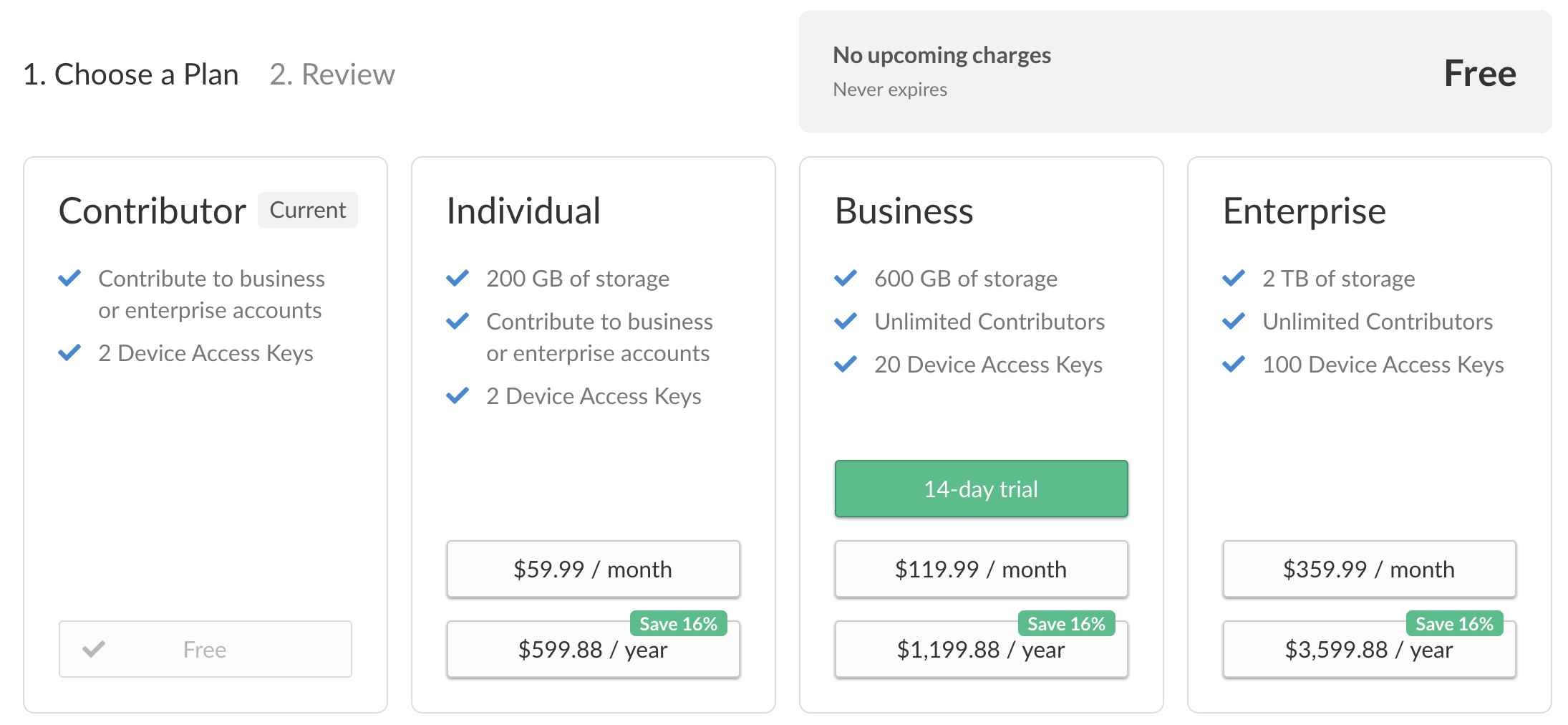Image resolution: width=1568 pixels, height=725 pixels.
Task: Start the Business 14-day trial
Action: tap(981, 489)
